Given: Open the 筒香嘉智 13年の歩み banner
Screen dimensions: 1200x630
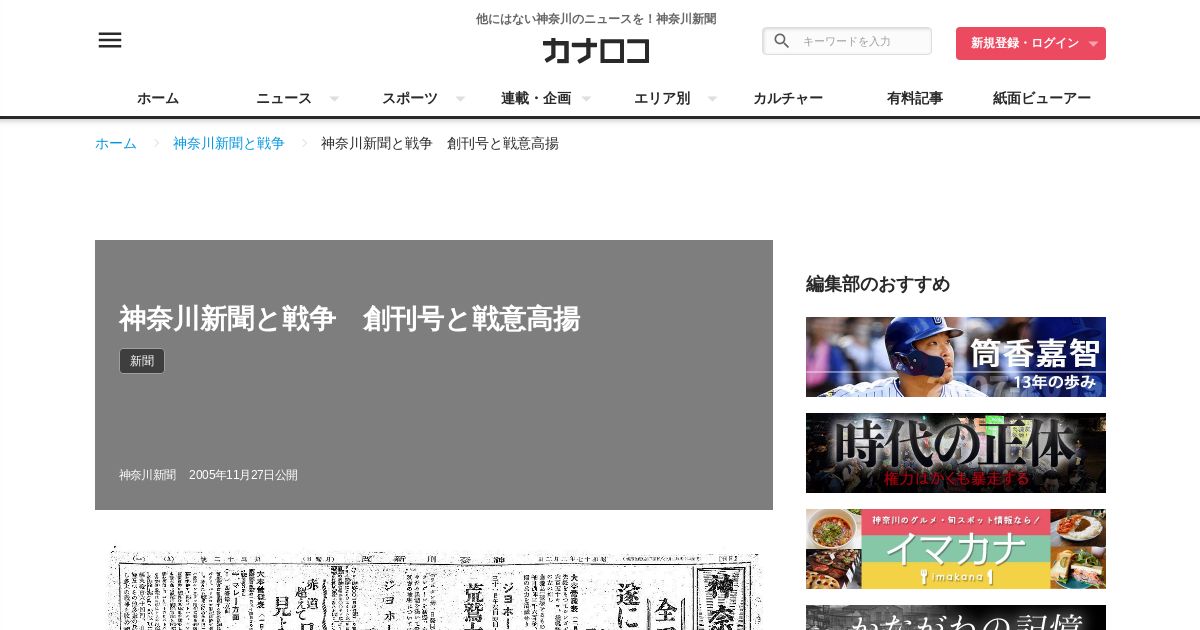Looking at the screenshot, I should tap(956, 357).
